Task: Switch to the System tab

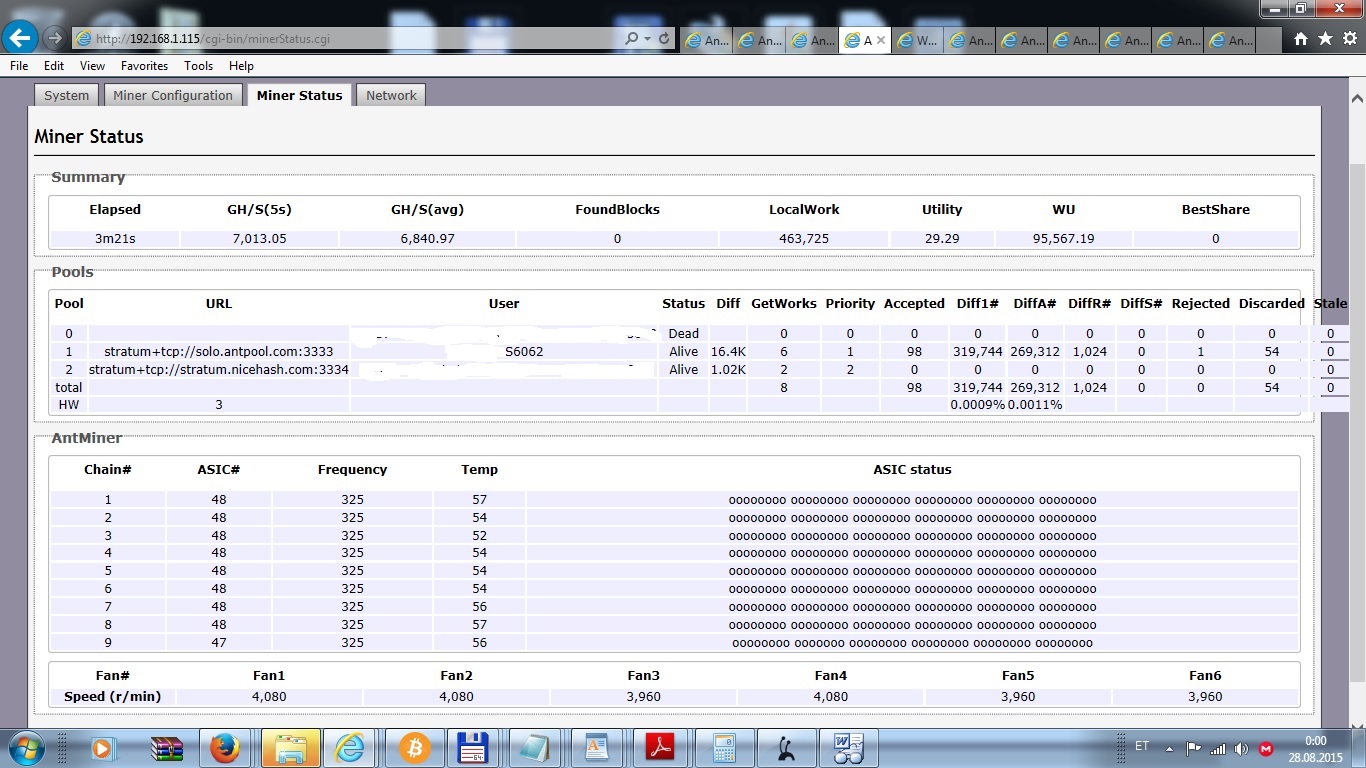Action: (67, 95)
